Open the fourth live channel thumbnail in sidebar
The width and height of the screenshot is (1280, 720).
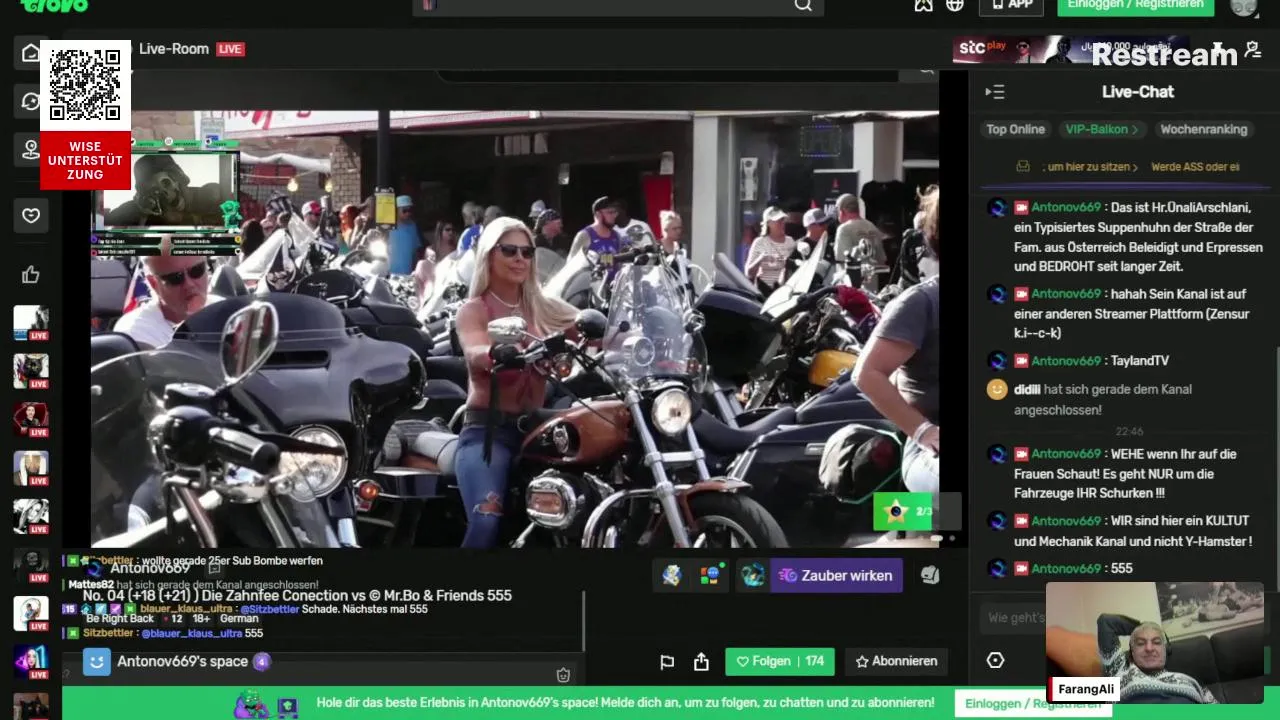pyautogui.click(x=30, y=468)
